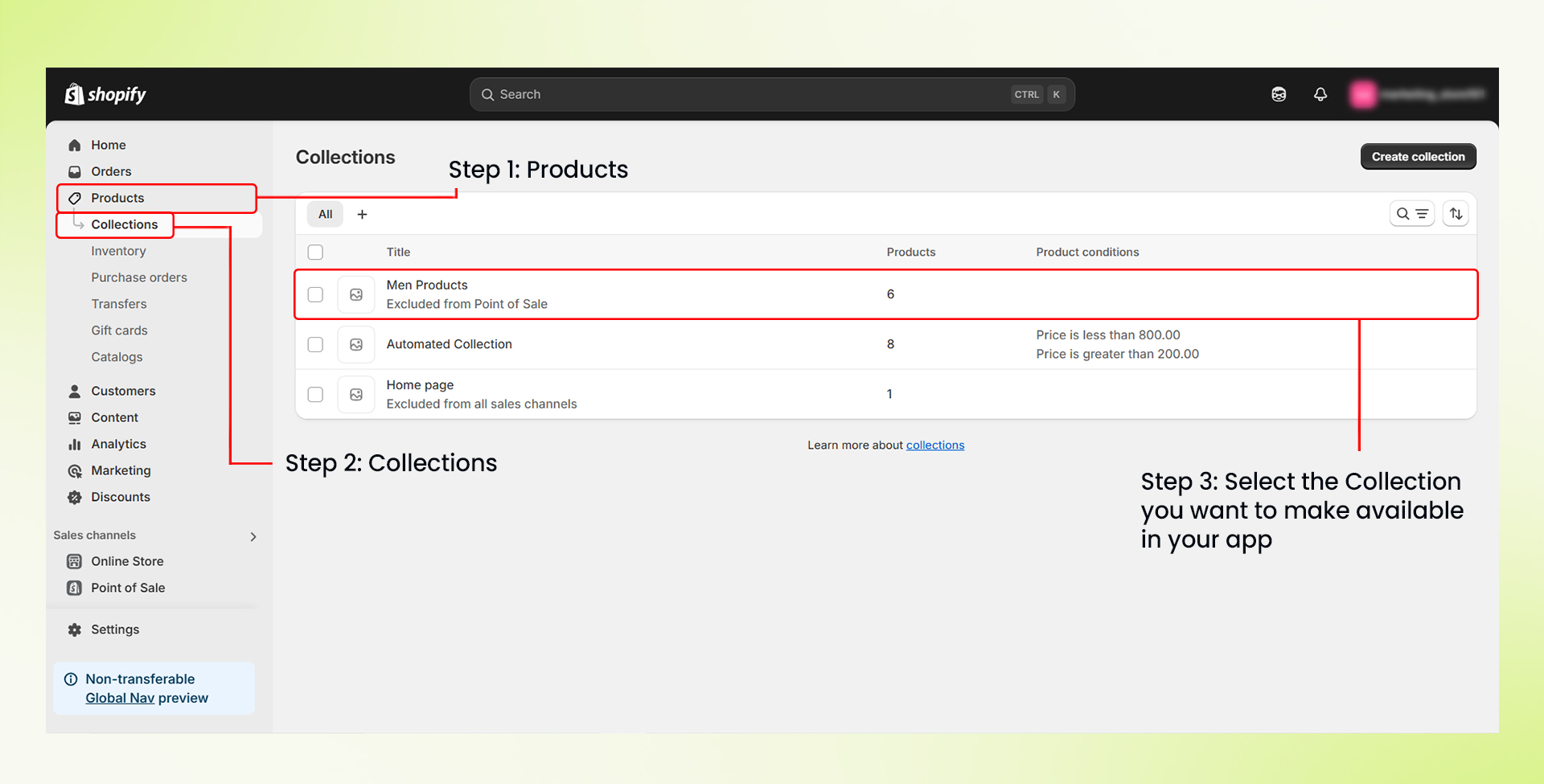Open the Analytics section

tap(117, 443)
